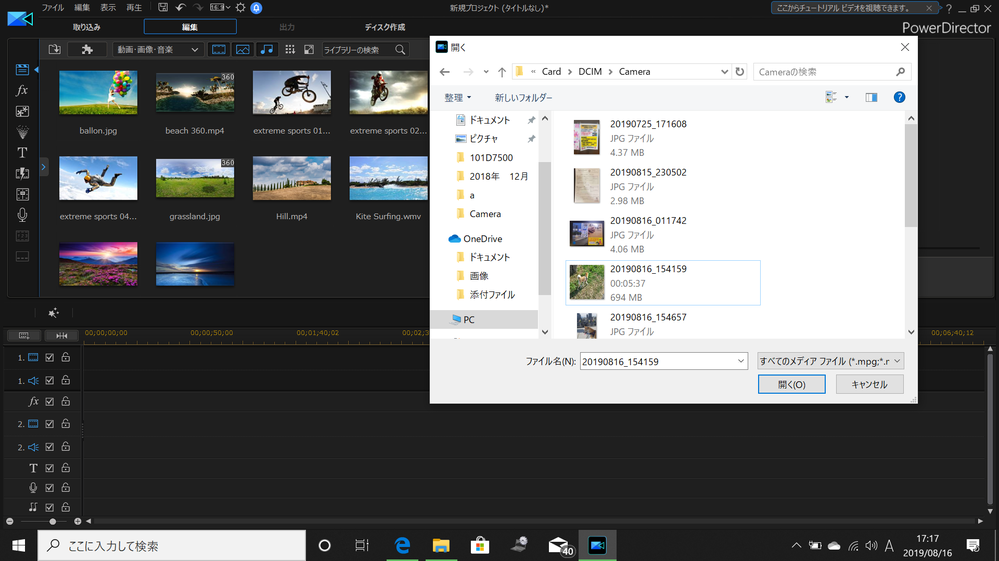Open the Title Room T icon
This screenshot has width=999, height=561.
pos(22,153)
